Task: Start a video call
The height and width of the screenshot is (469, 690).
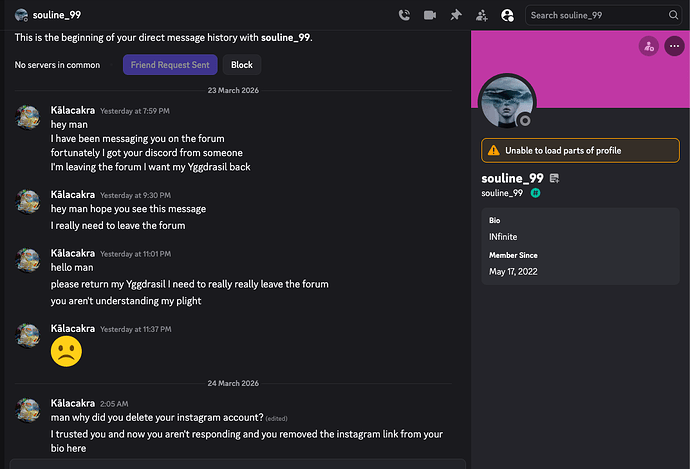Action: pyautogui.click(x=430, y=15)
